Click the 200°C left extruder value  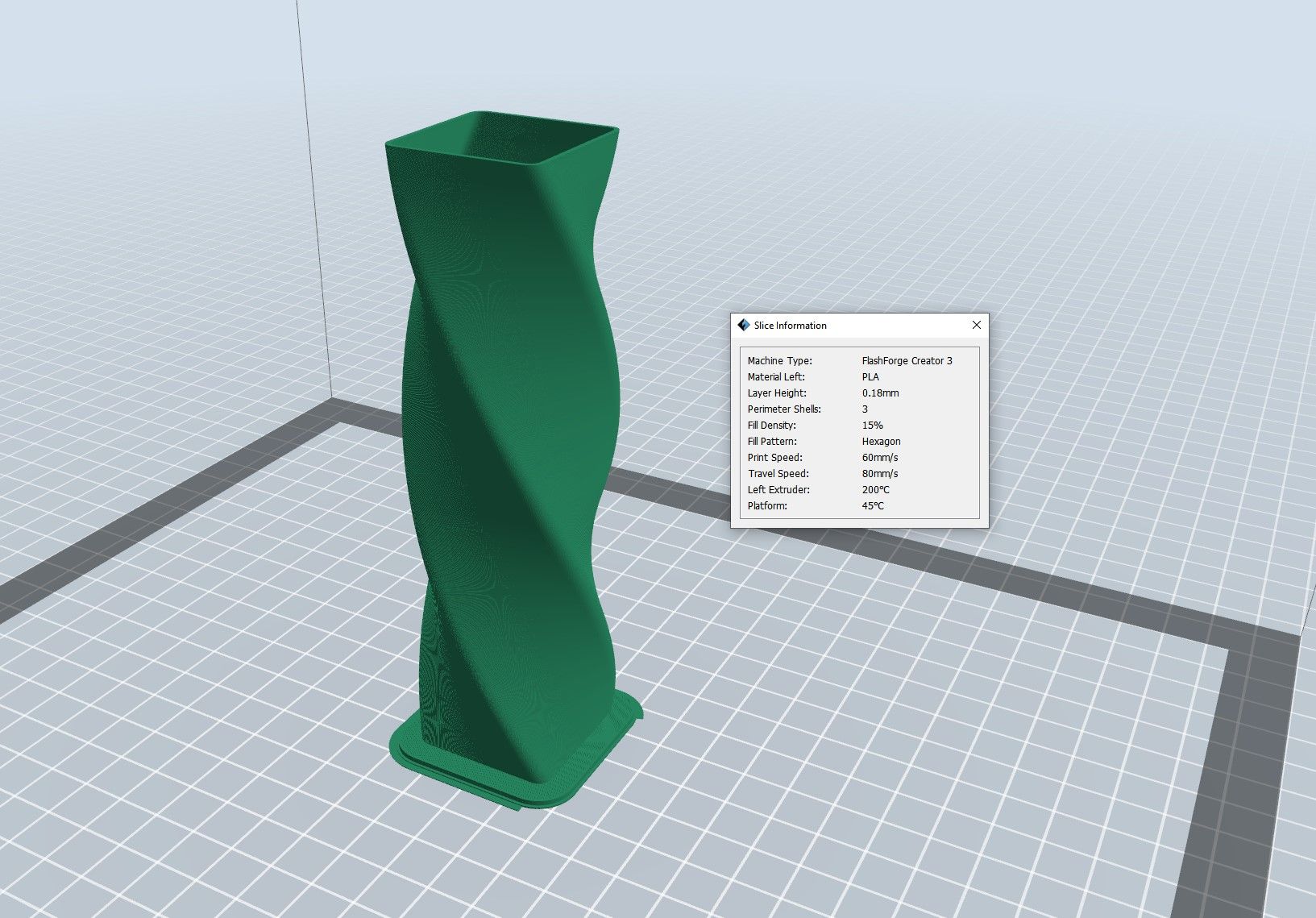(x=875, y=490)
